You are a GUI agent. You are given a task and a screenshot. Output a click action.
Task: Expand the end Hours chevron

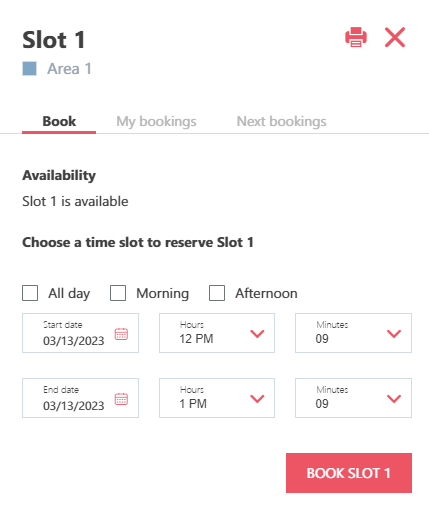(x=257, y=398)
